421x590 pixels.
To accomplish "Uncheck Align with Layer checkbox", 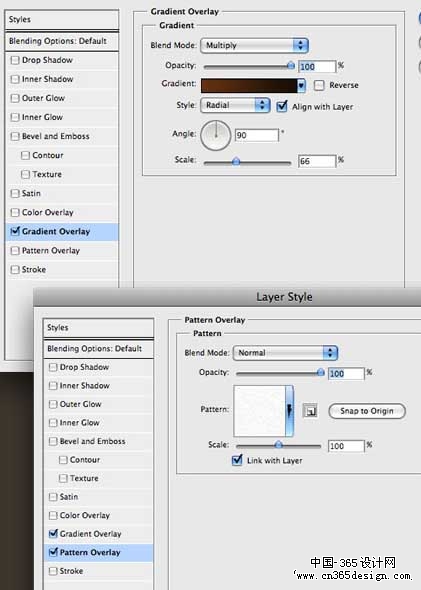I will click(x=281, y=106).
